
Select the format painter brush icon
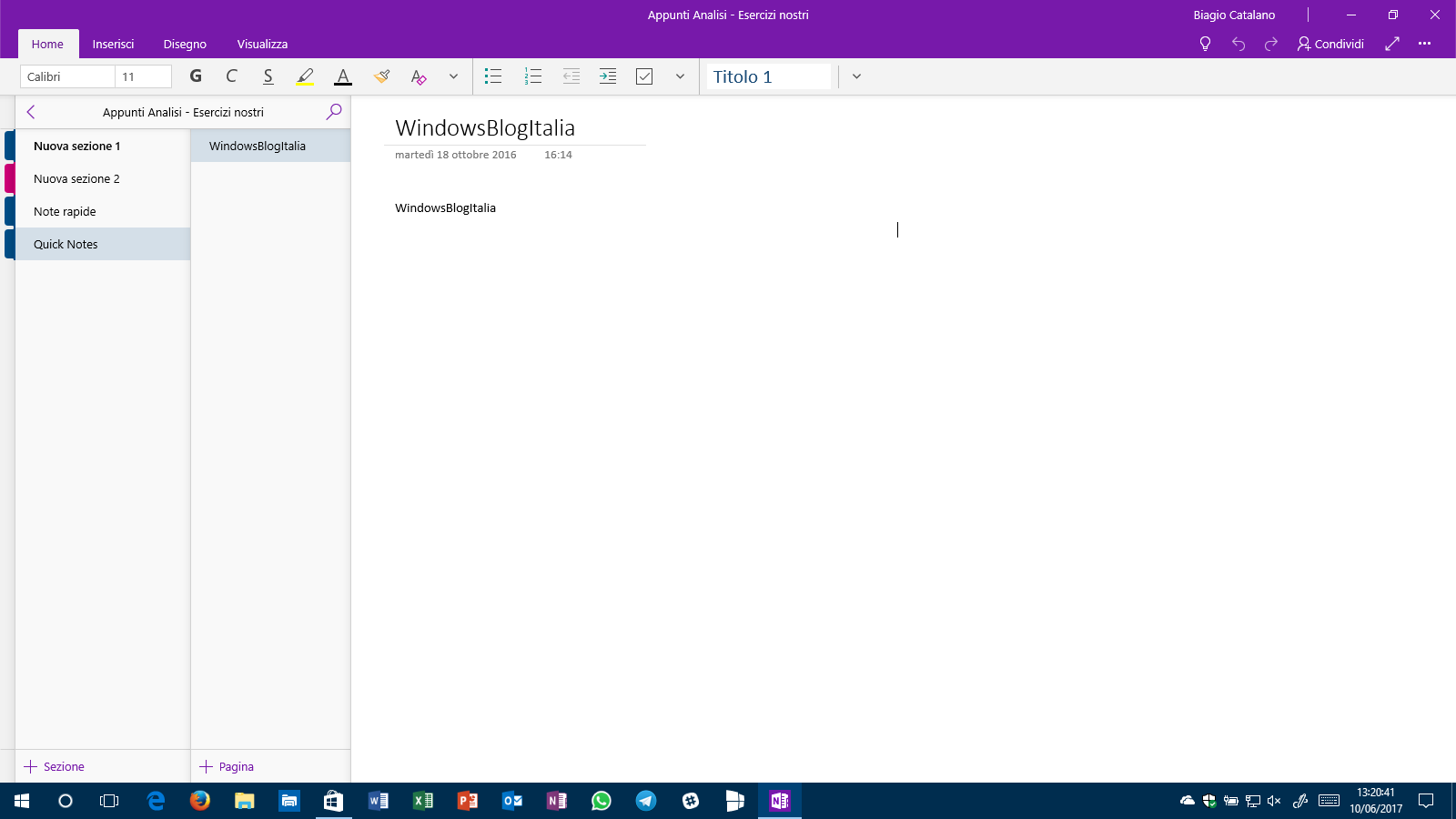(x=381, y=76)
